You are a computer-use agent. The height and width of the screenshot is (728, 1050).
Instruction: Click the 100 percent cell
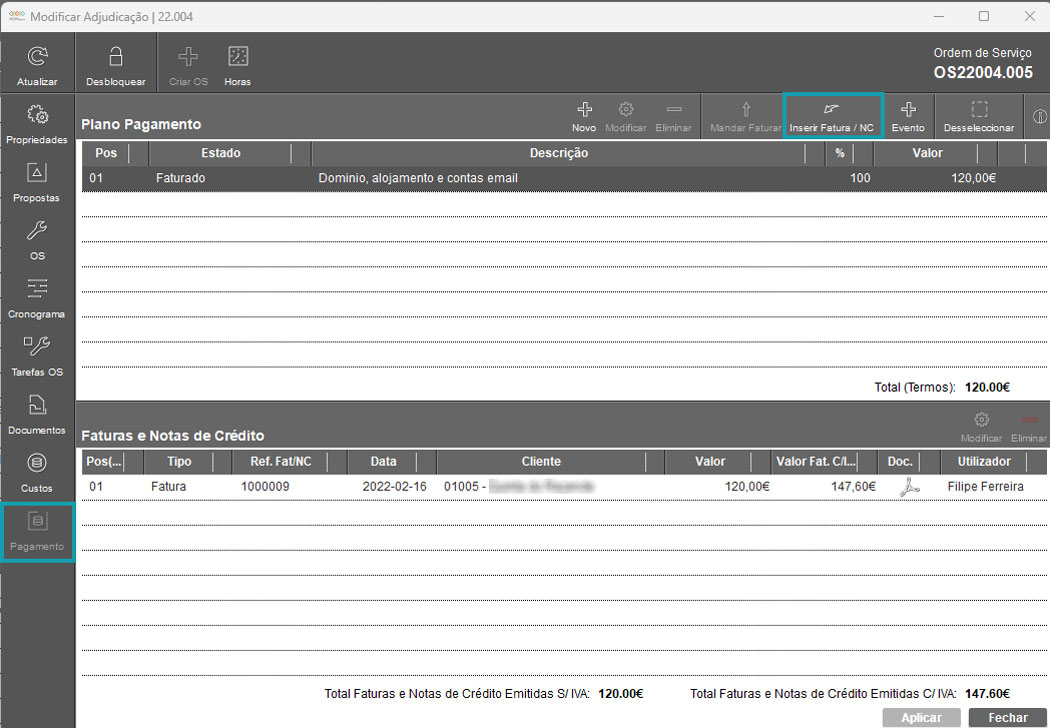(860, 178)
